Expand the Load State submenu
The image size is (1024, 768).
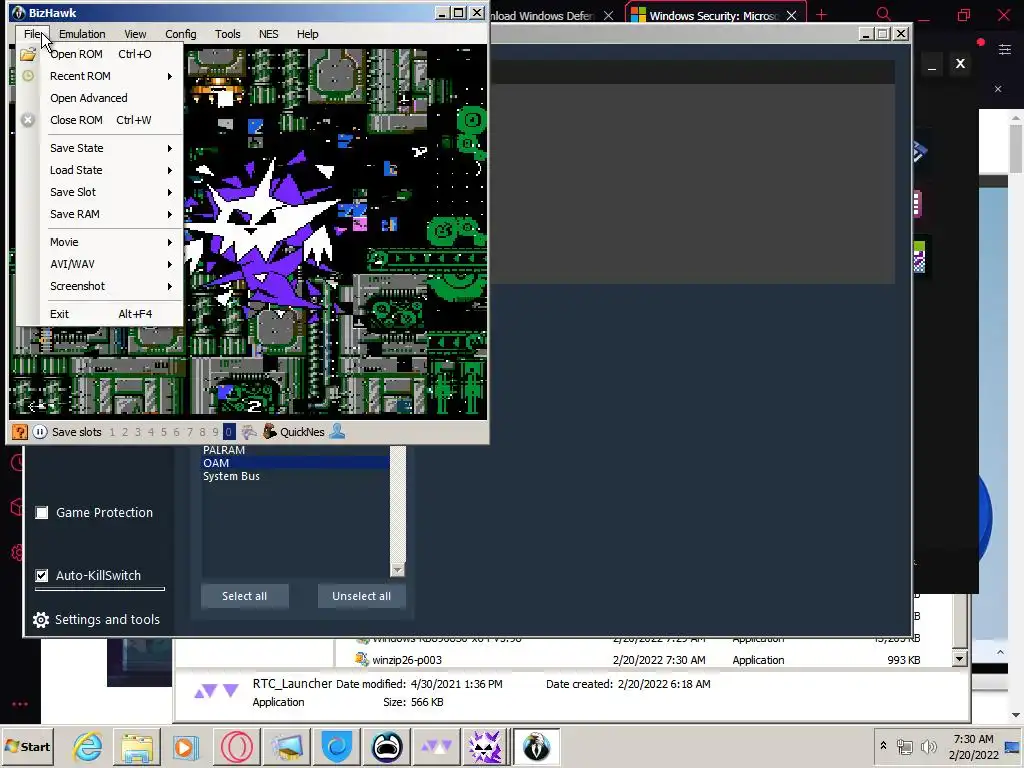pyautogui.click(x=99, y=170)
